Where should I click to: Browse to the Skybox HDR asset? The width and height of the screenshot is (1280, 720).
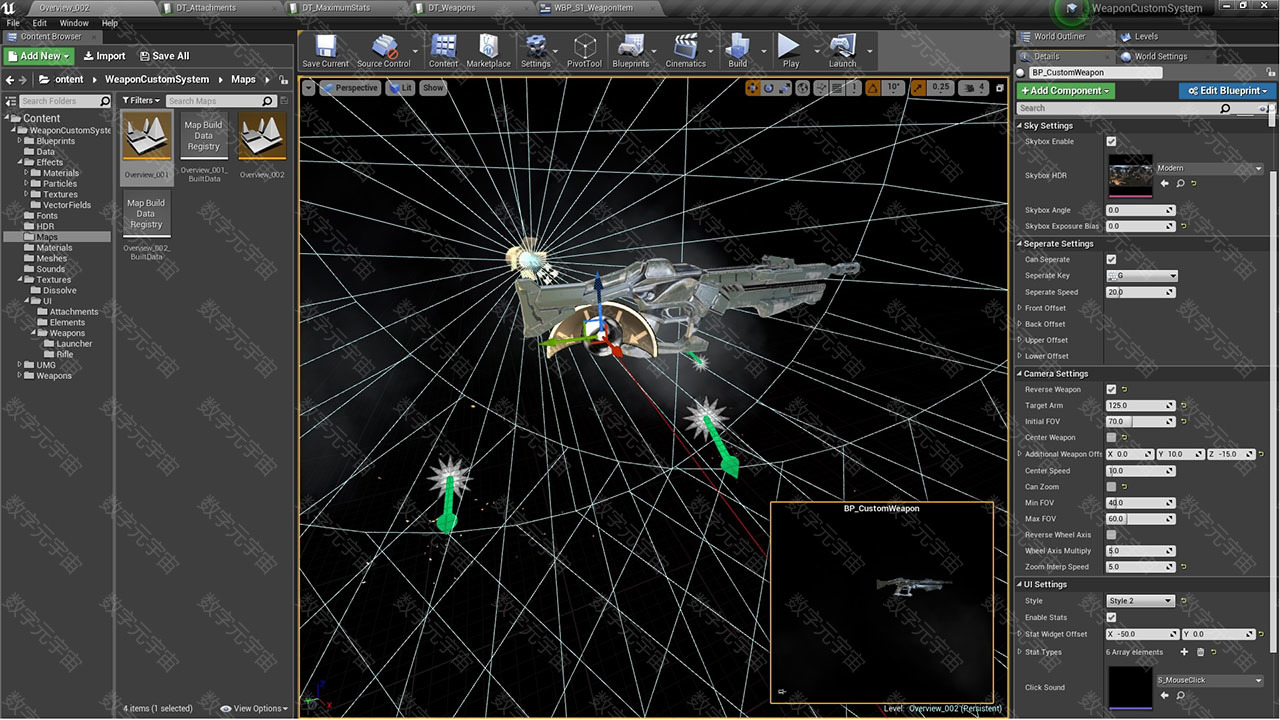coord(1180,184)
